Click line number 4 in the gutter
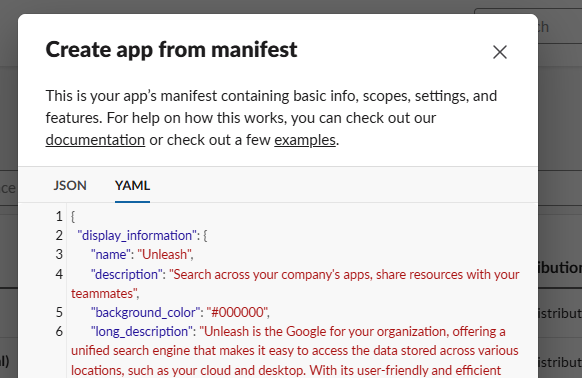Viewport: 582px width, 378px height. pos(59,274)
